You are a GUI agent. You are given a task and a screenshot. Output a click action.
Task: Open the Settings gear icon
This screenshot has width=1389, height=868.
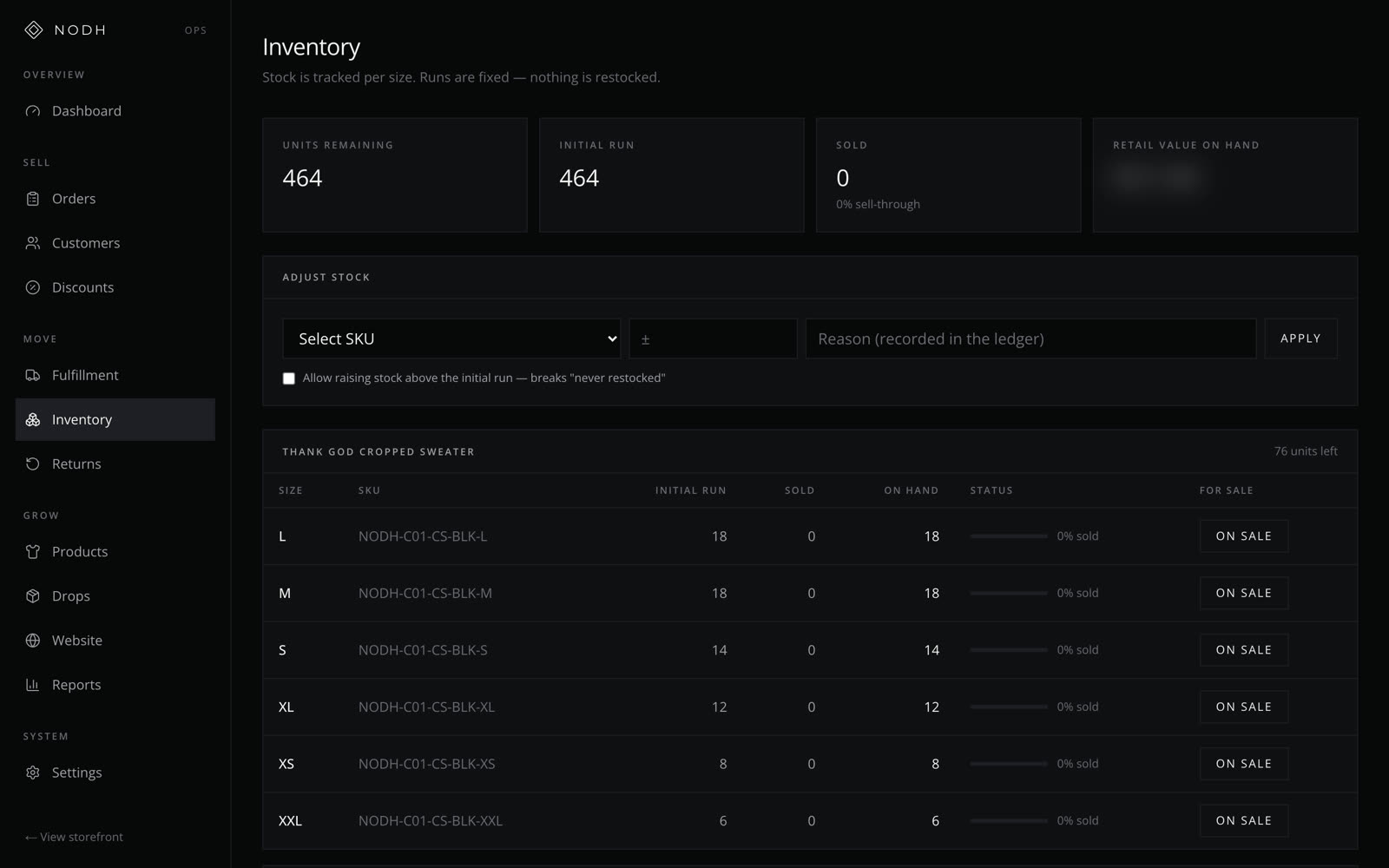(33, 773)
